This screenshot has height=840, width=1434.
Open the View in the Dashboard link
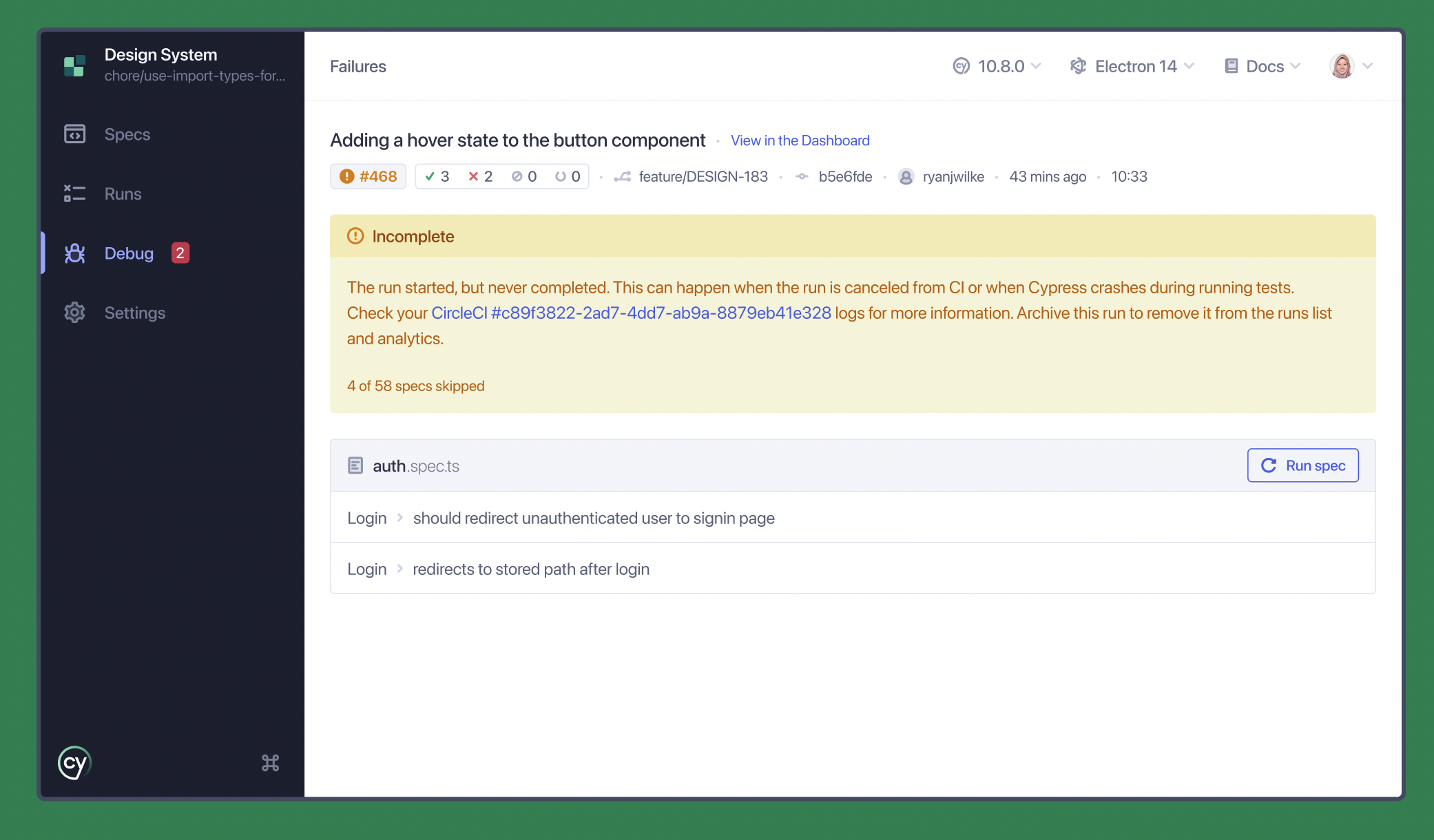[x=800, y=140]
